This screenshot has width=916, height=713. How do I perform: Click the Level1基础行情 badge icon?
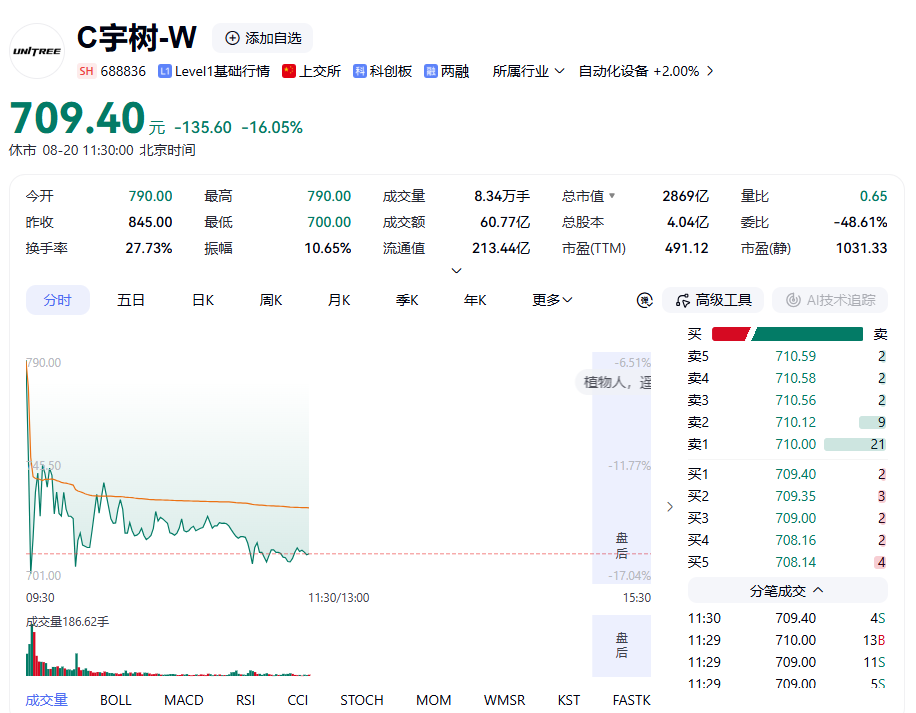(165, 71)
